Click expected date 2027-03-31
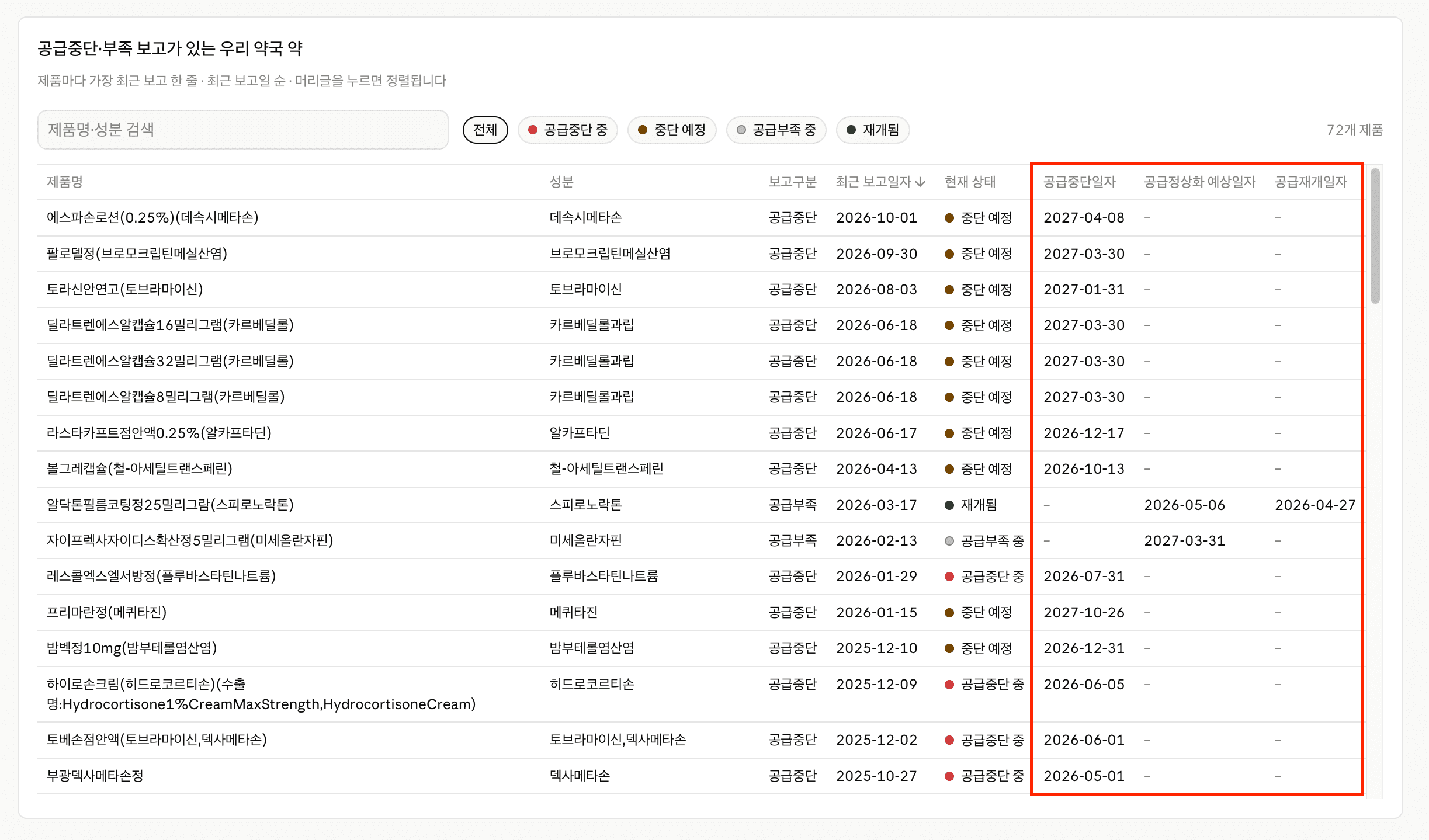 click(x=1184, y=541)
